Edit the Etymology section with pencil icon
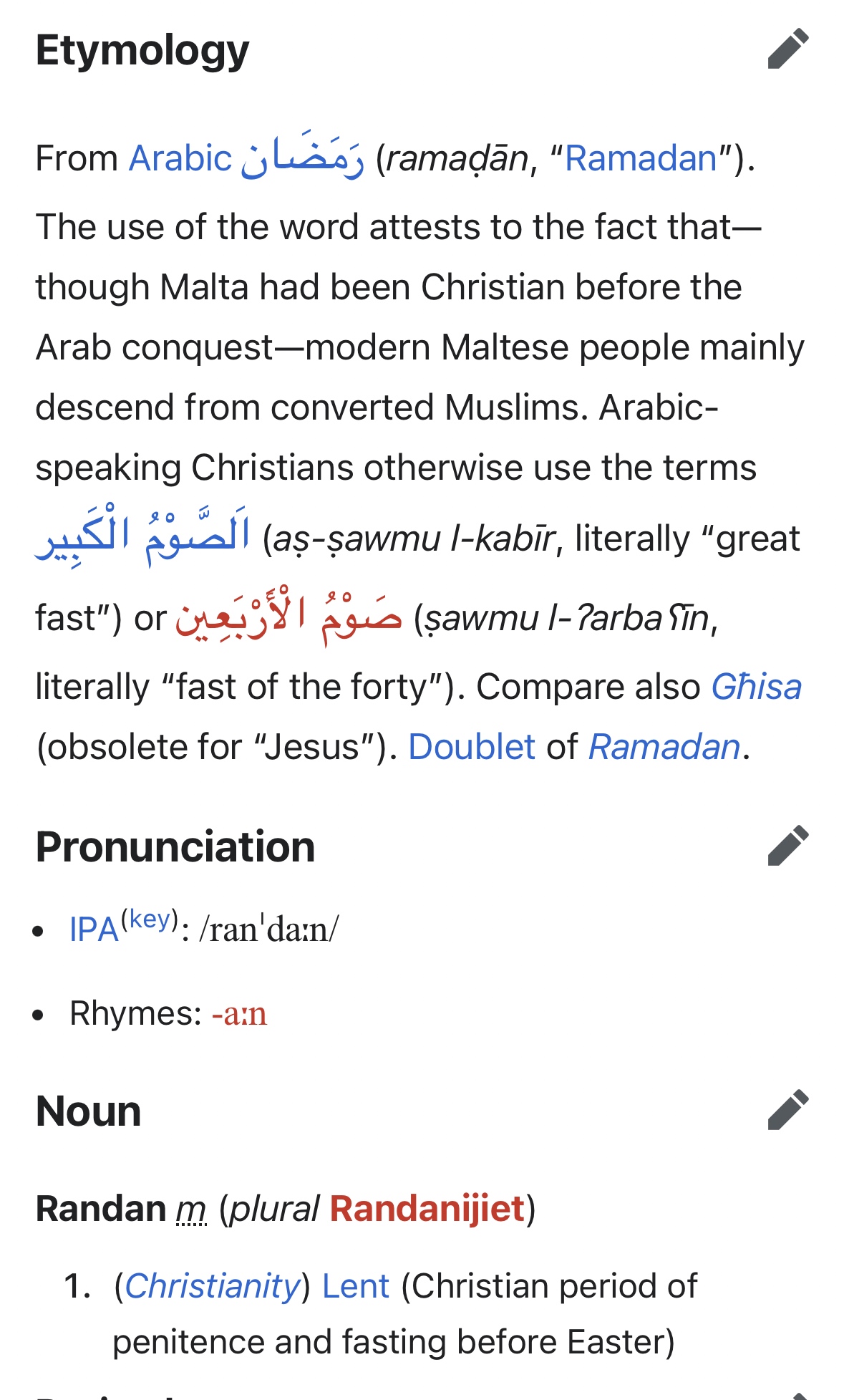This screenshot has height=1400, width=844. (x=787, y=49)
